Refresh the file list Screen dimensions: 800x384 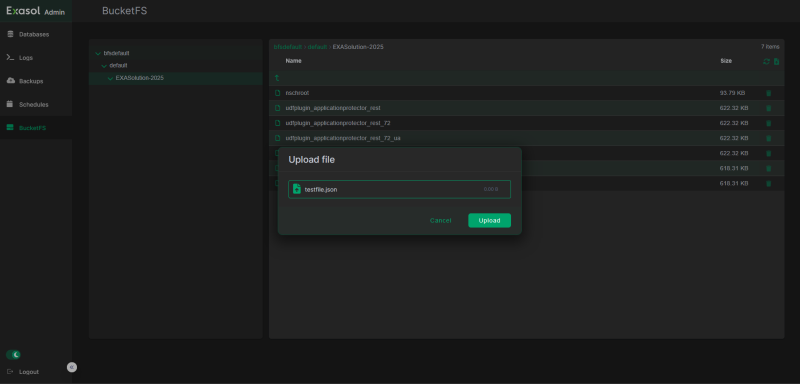(766, 61)
